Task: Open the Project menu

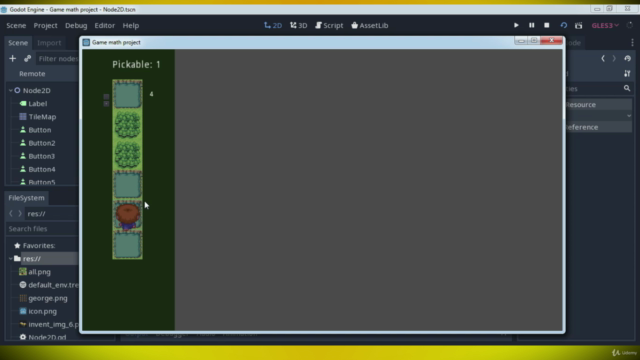Action: 45,25
